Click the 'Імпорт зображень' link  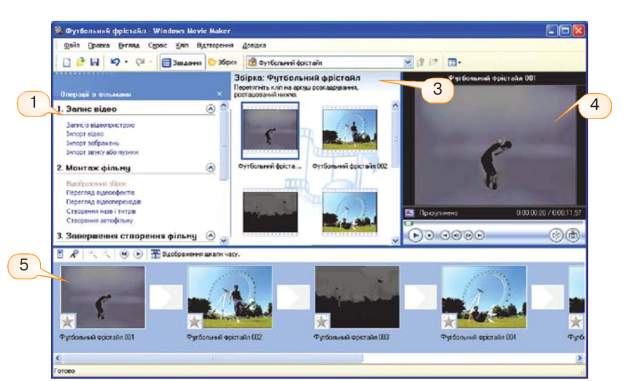click(x=92, y=143)
